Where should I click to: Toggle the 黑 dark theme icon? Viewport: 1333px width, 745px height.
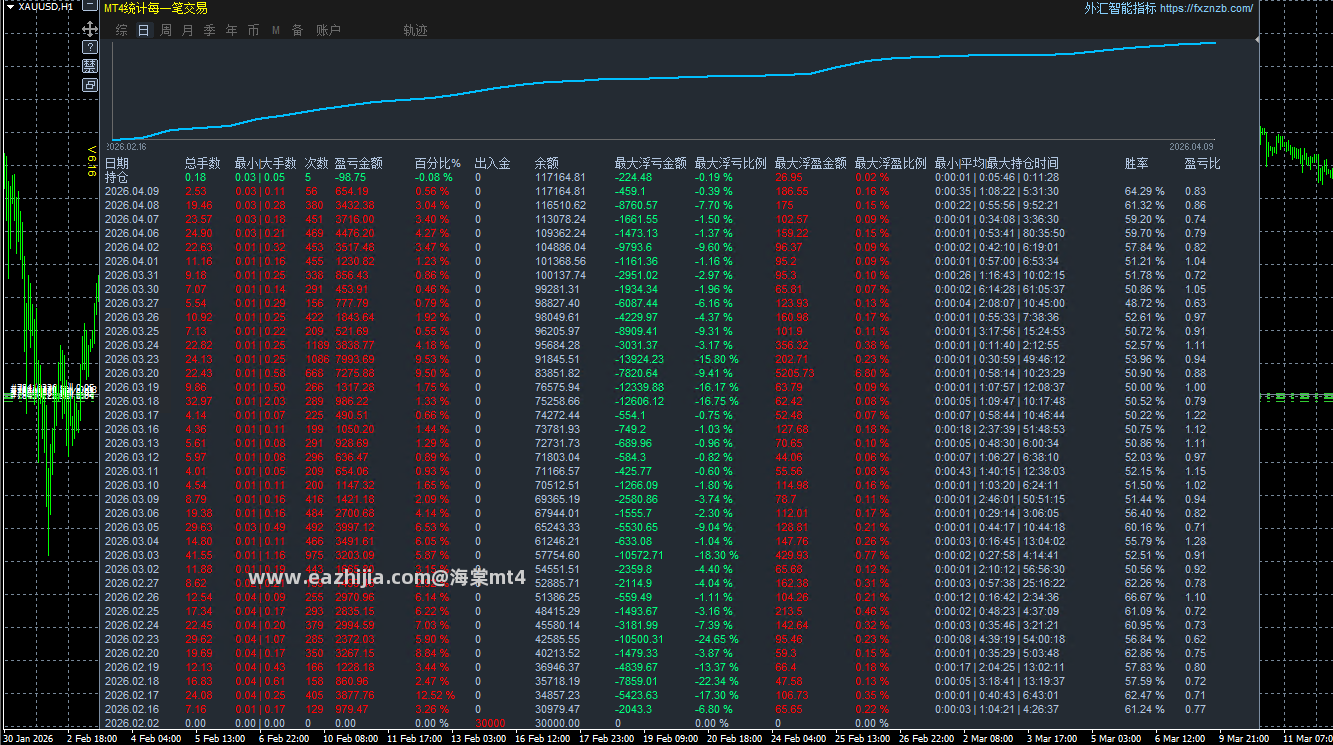click(90, 66)
